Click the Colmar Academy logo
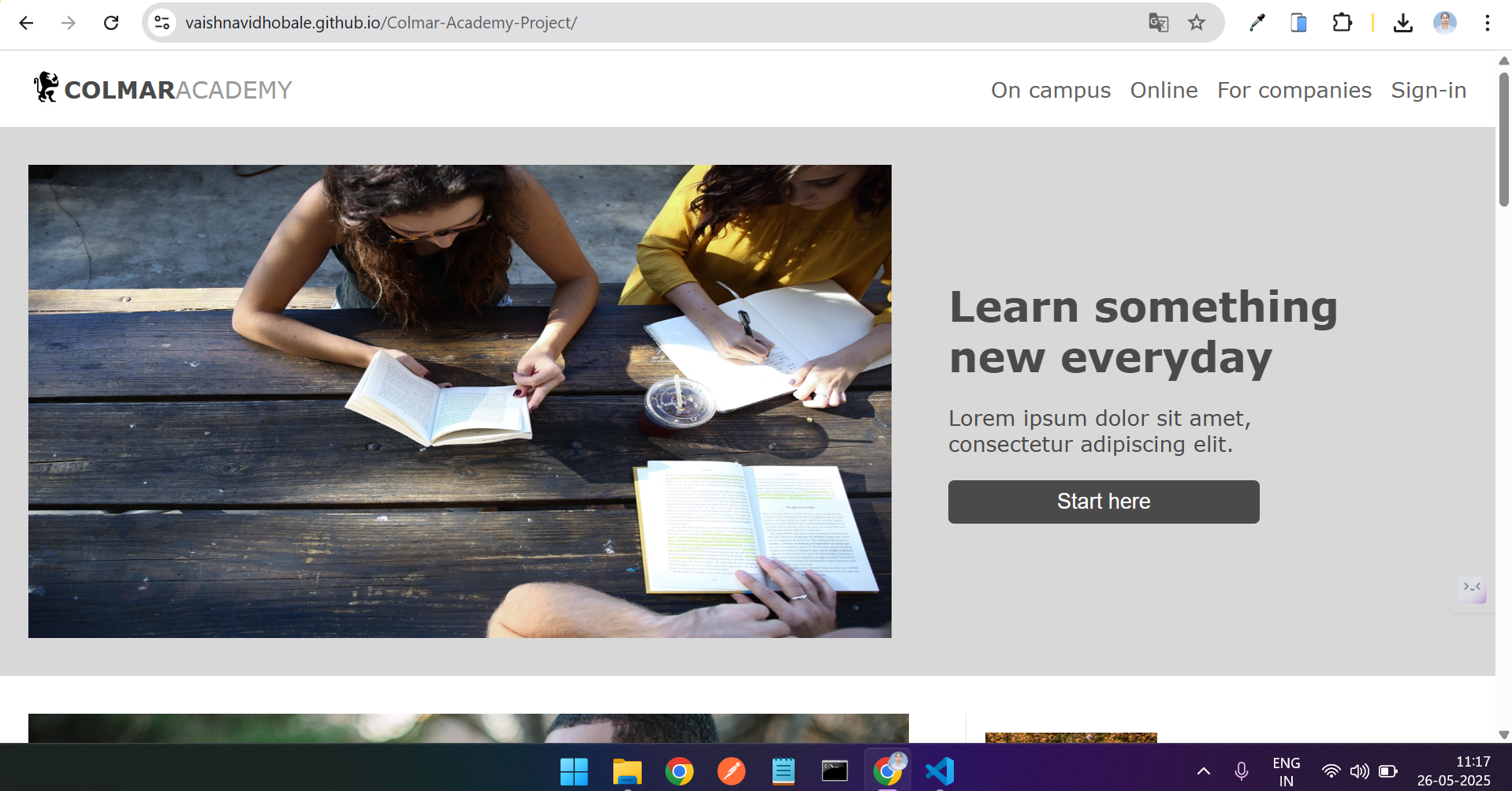The height and width of the screenshot is (791, 1512). coord(162,89)
